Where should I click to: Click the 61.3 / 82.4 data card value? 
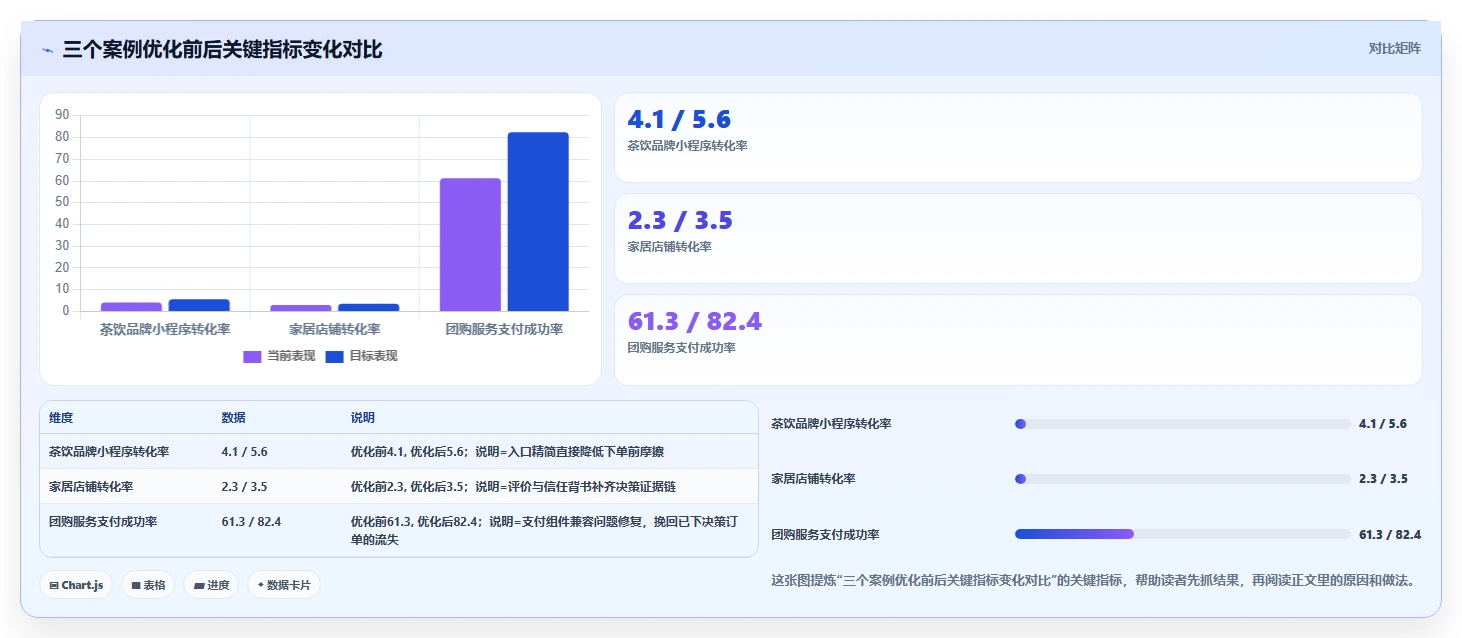pyautogui.click(x=694, y=322)
